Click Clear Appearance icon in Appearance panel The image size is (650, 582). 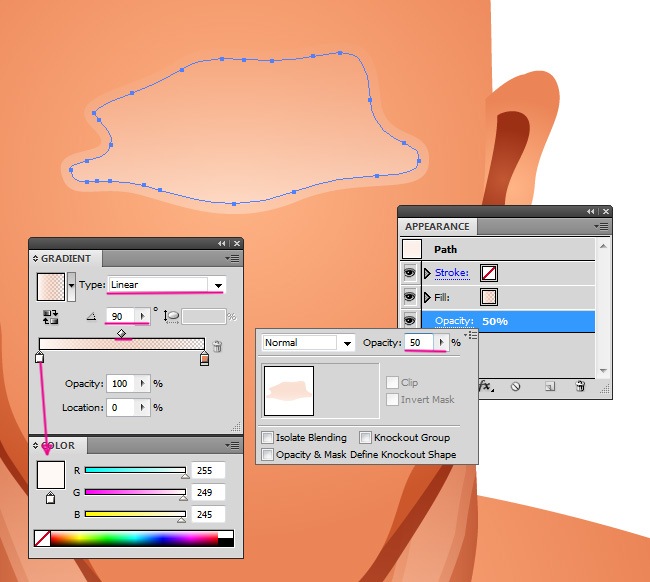coord(516,385)
